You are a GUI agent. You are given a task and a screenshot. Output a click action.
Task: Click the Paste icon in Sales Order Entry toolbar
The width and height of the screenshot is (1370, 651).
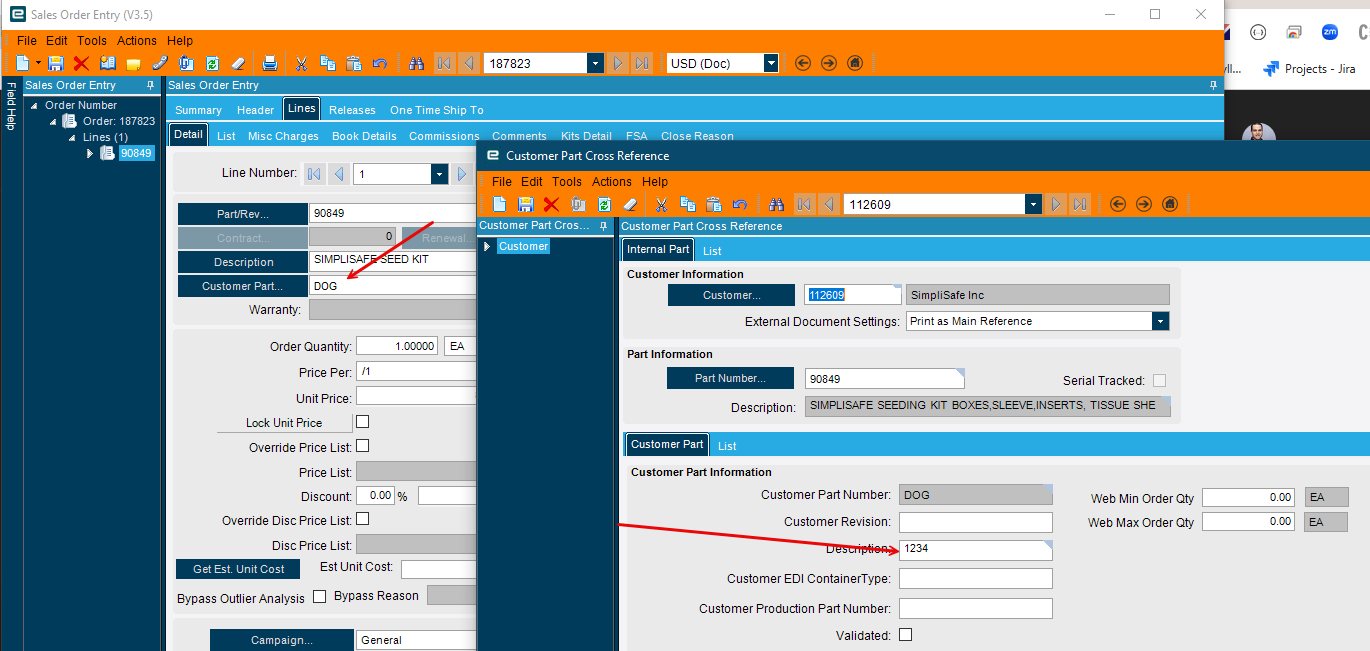353,63
